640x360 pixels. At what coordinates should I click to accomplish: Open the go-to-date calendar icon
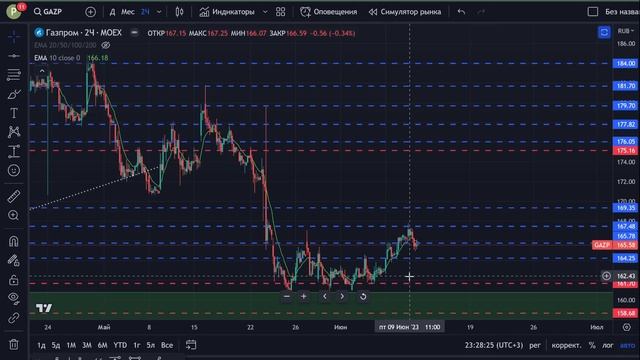pyautogui.click(x=191, y=345)
